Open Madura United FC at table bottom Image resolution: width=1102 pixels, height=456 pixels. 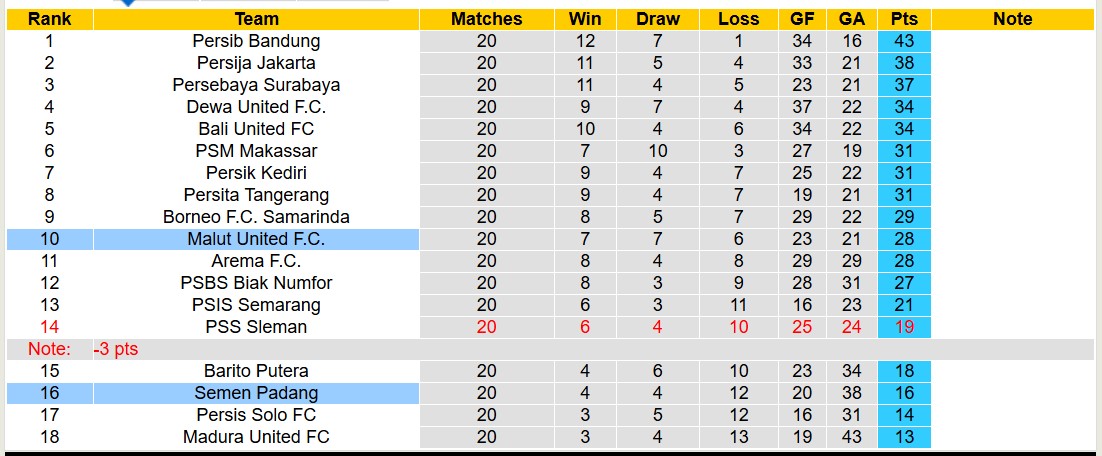256,437
